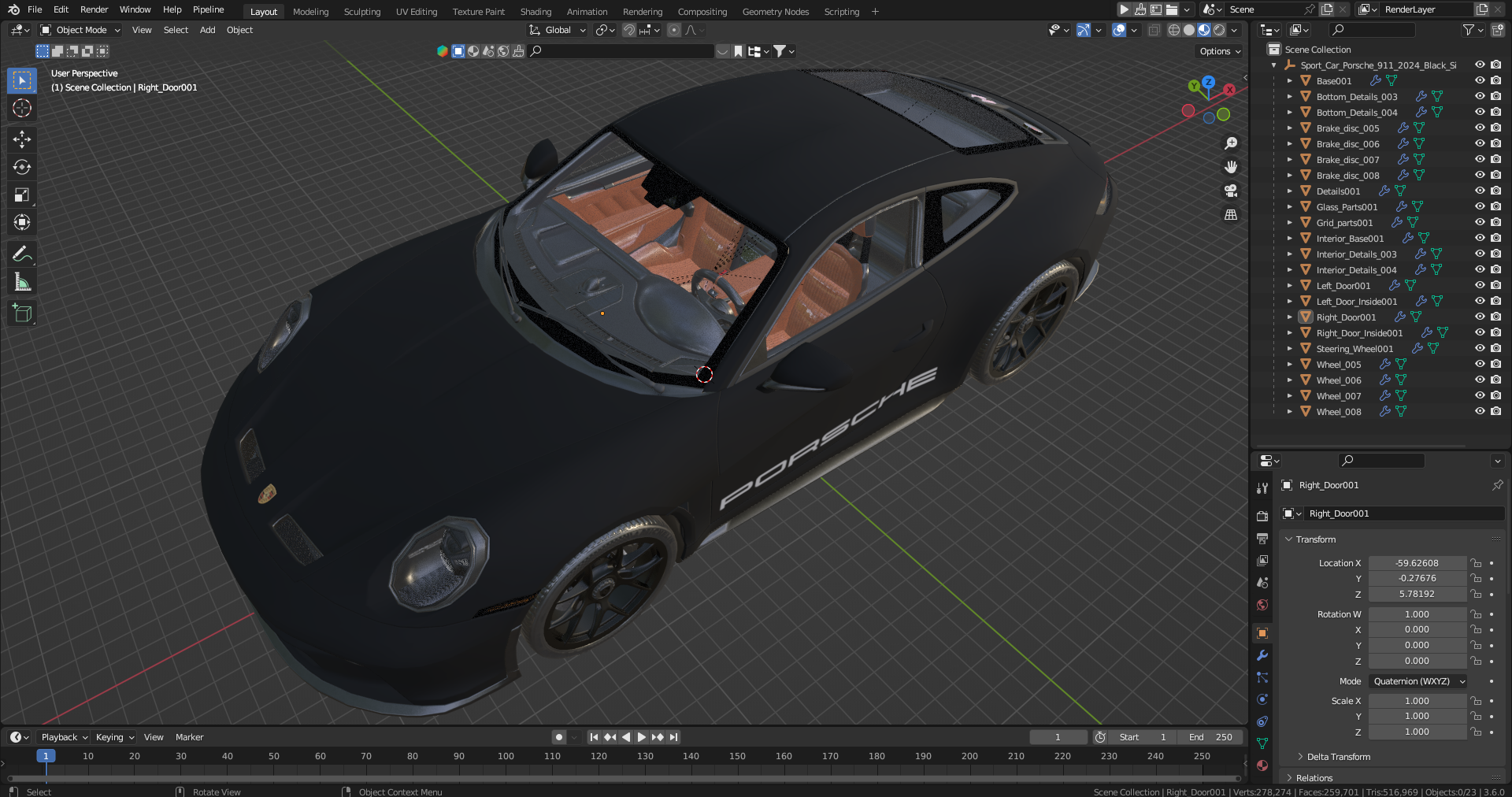Open the Options dropdown in viewport
This screenshot has height=797, width=1512.
point(1219,51)
